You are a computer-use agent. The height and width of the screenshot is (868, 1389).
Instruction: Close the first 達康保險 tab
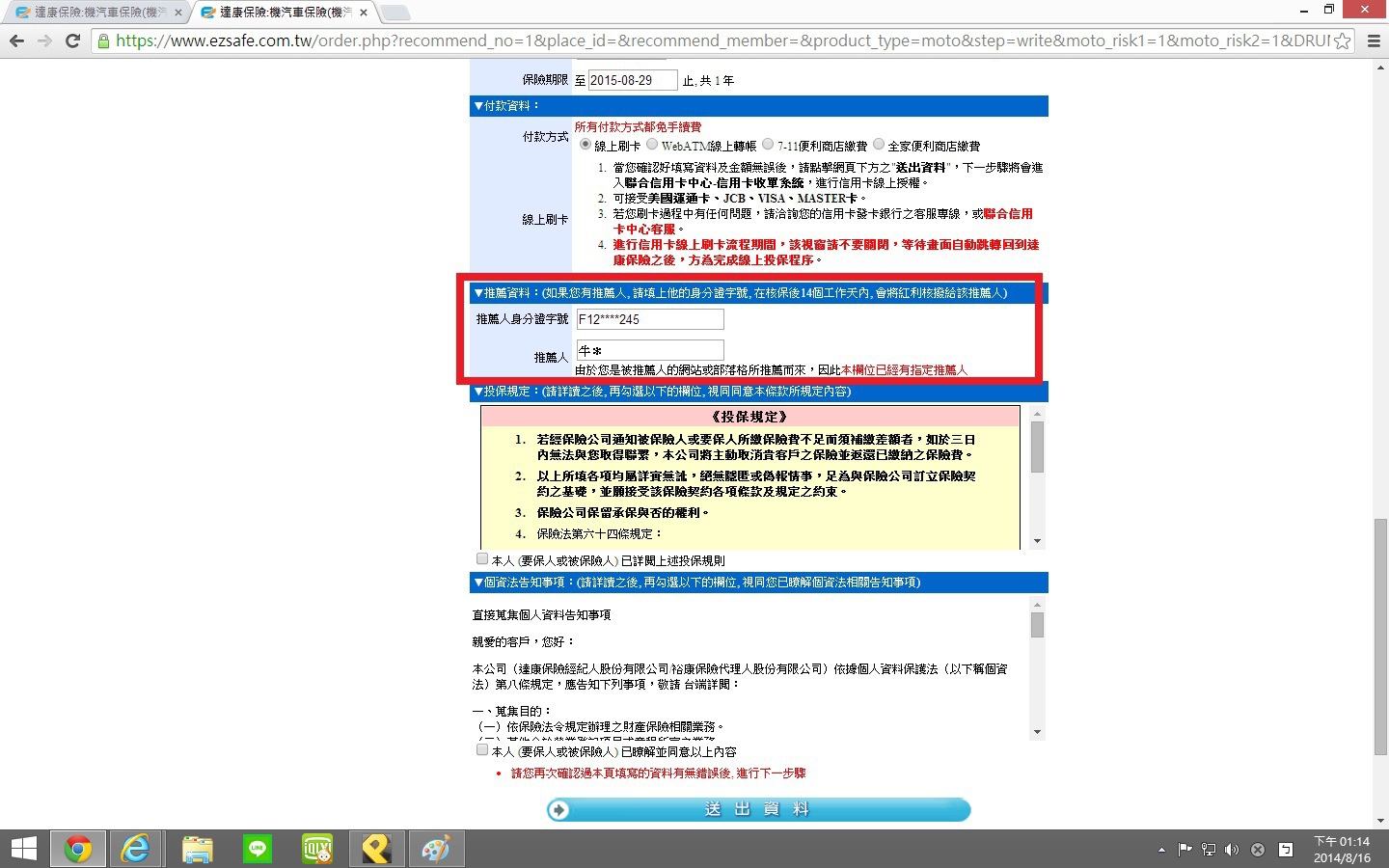178,13
